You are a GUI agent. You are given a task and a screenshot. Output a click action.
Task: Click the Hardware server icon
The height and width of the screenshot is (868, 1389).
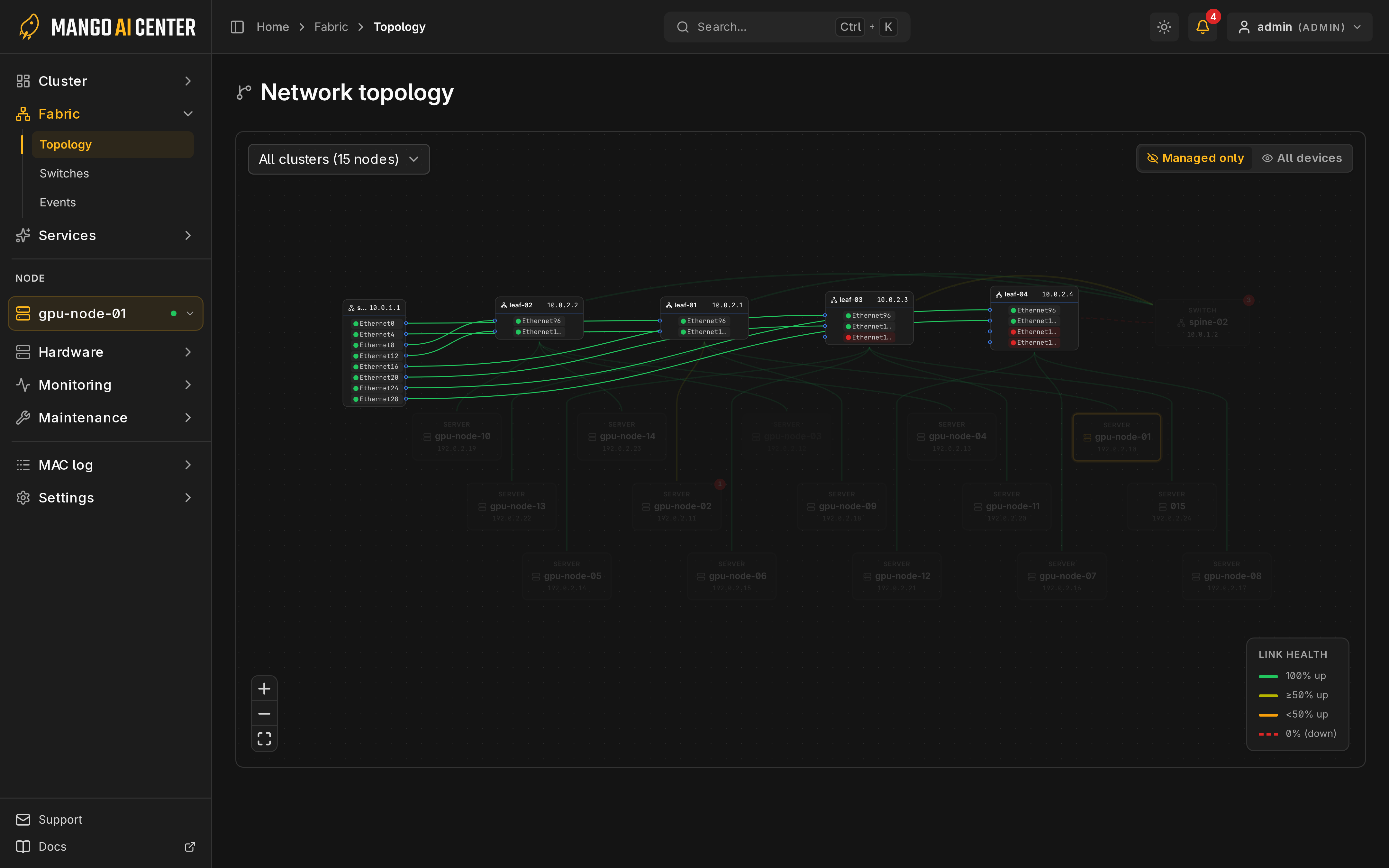click(x=23, y=352)
